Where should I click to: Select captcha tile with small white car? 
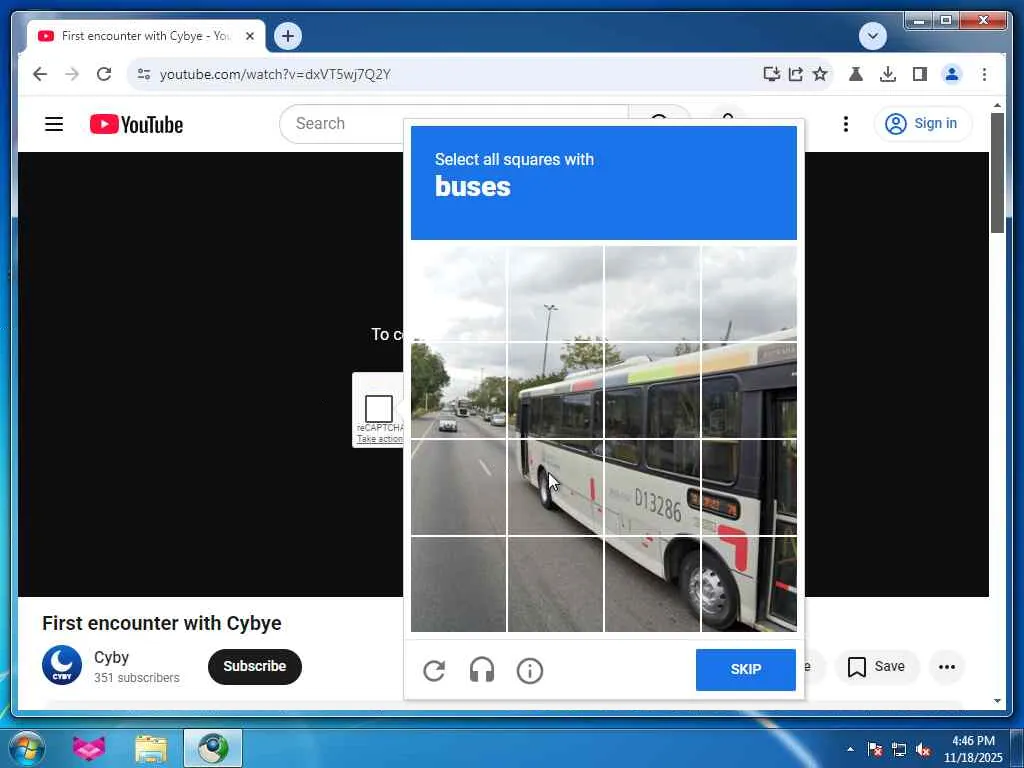click(458, 391)
